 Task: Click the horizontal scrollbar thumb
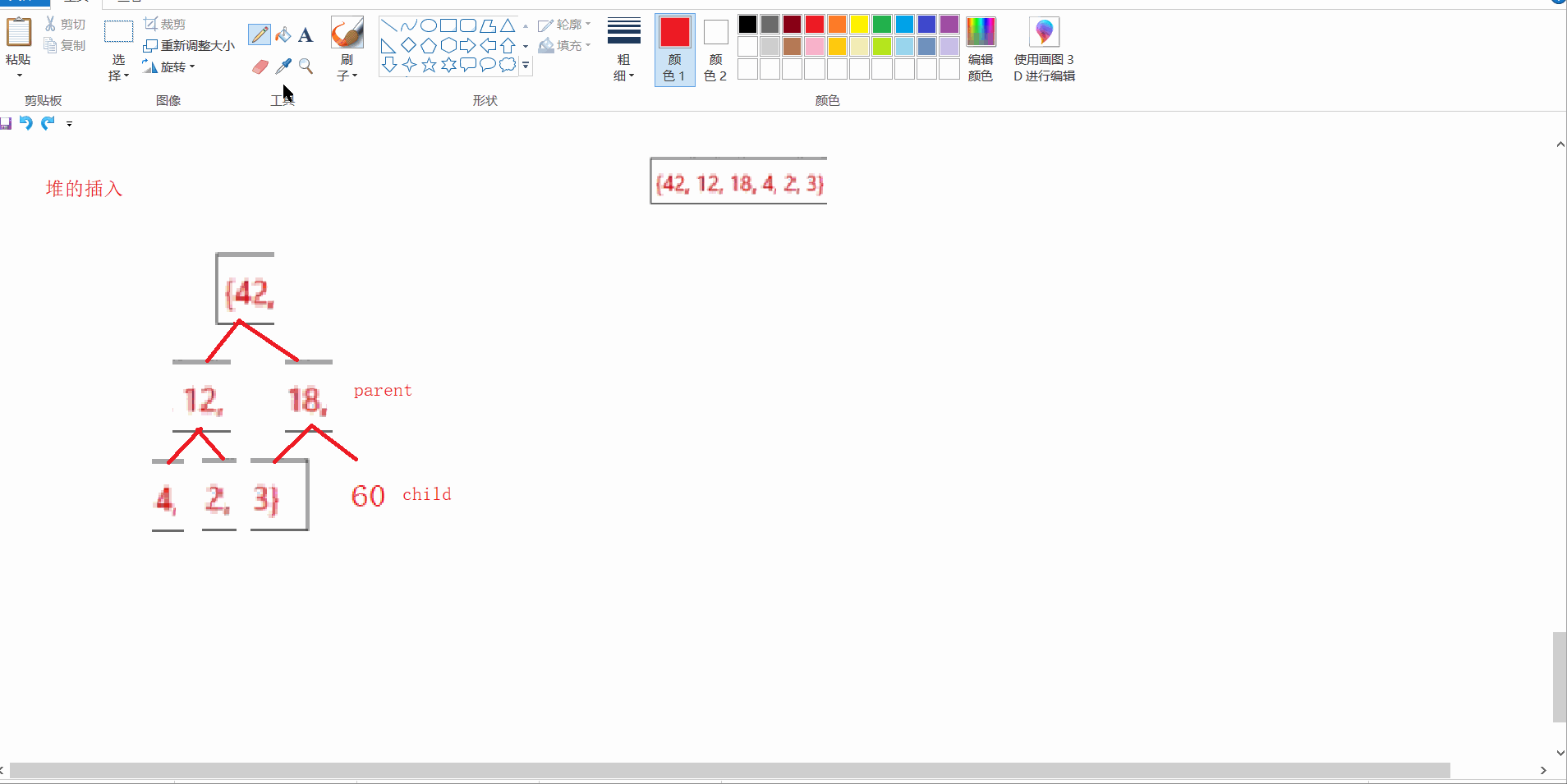pyautogui.click(x=729, y=770)
